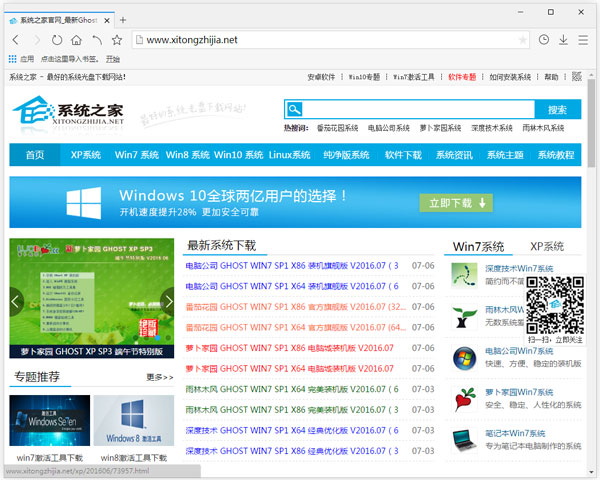Open the 软件下载 navigation tab

point(403,155)
